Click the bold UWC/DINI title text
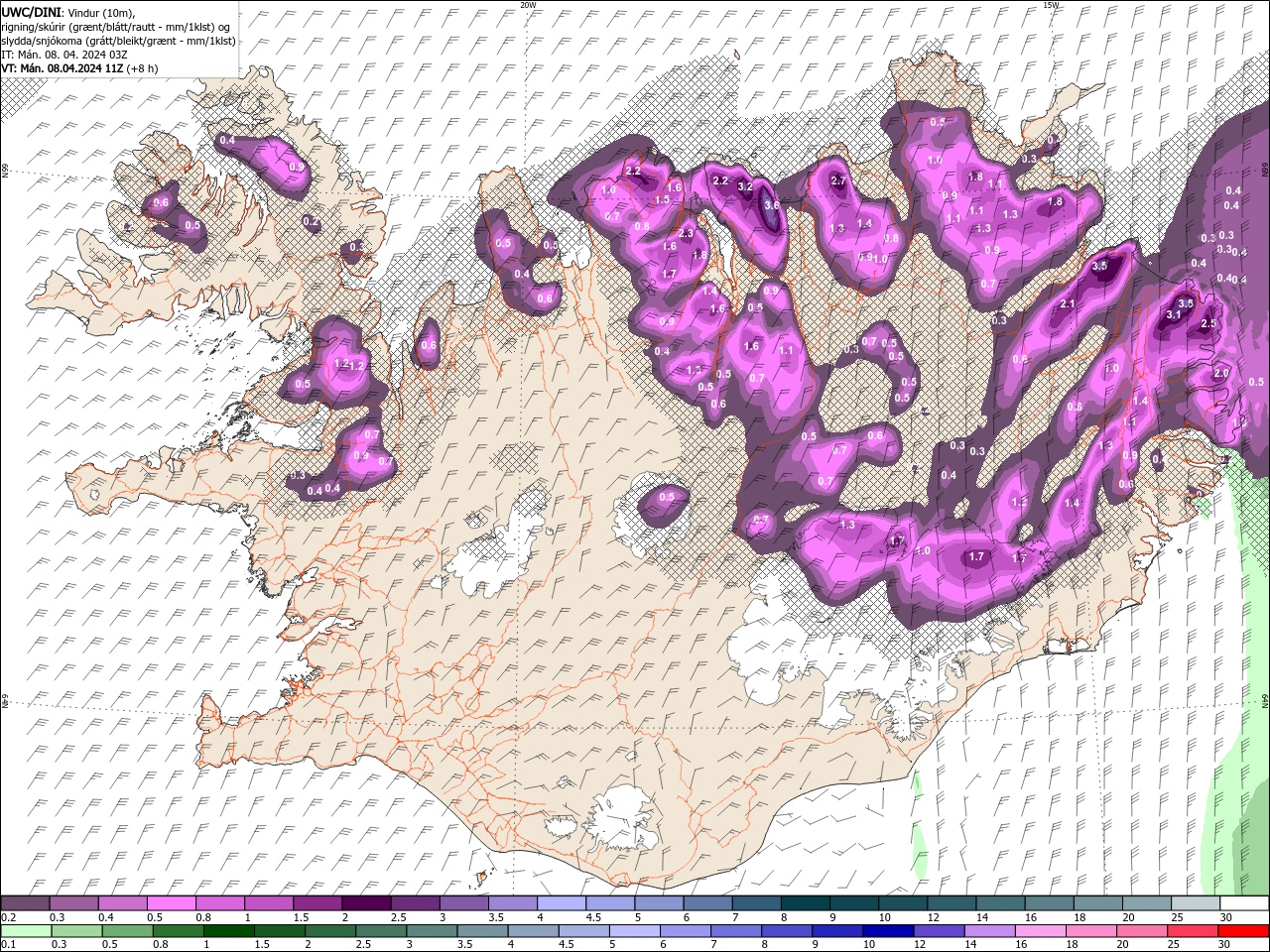This screenshot has height=952, width=1270. [32, 12]
